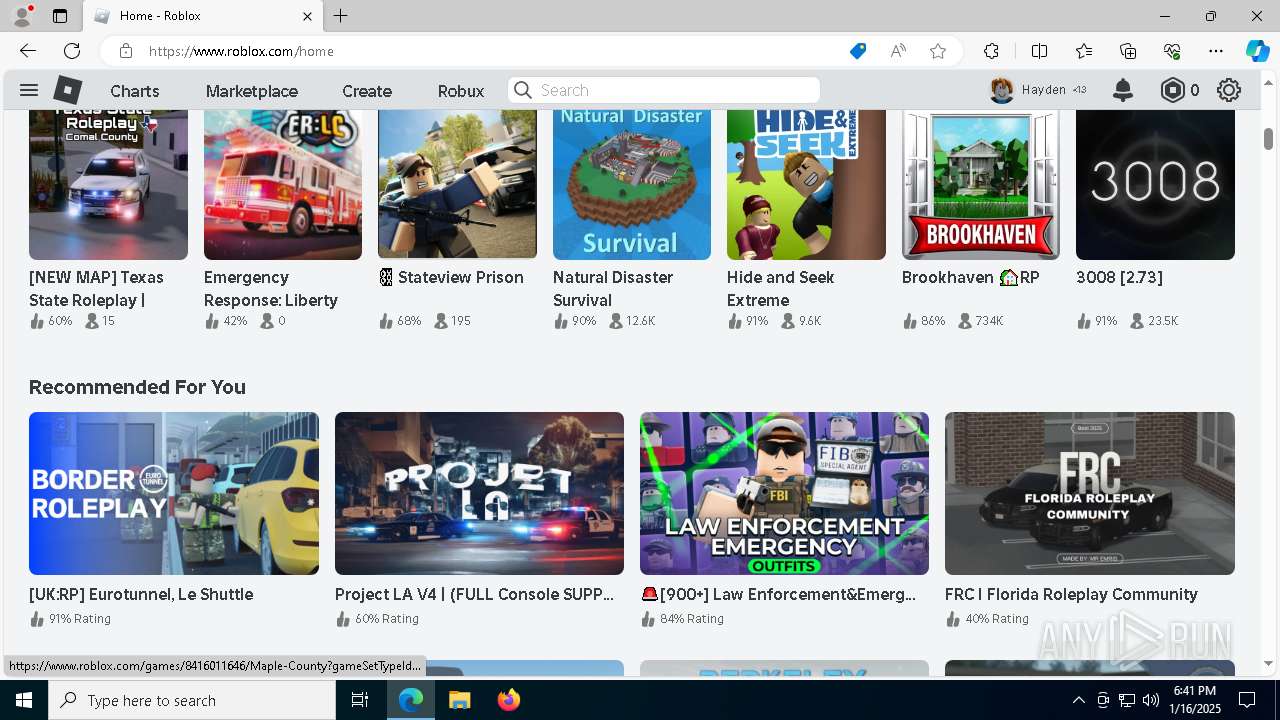Open the 3008 game thumbnail
1280x720 pixels.
click(x=1155, y=185)
